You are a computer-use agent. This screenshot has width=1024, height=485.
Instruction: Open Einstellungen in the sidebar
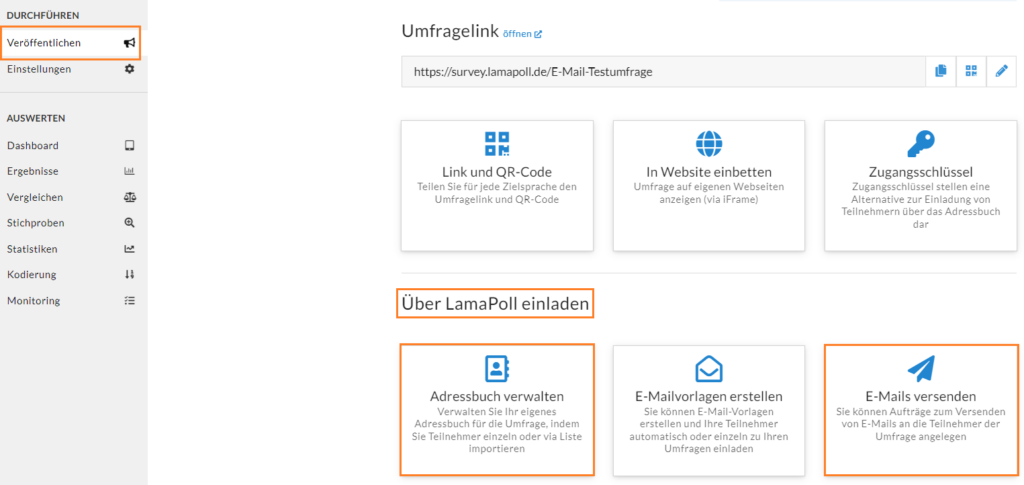tap(71, 69)
